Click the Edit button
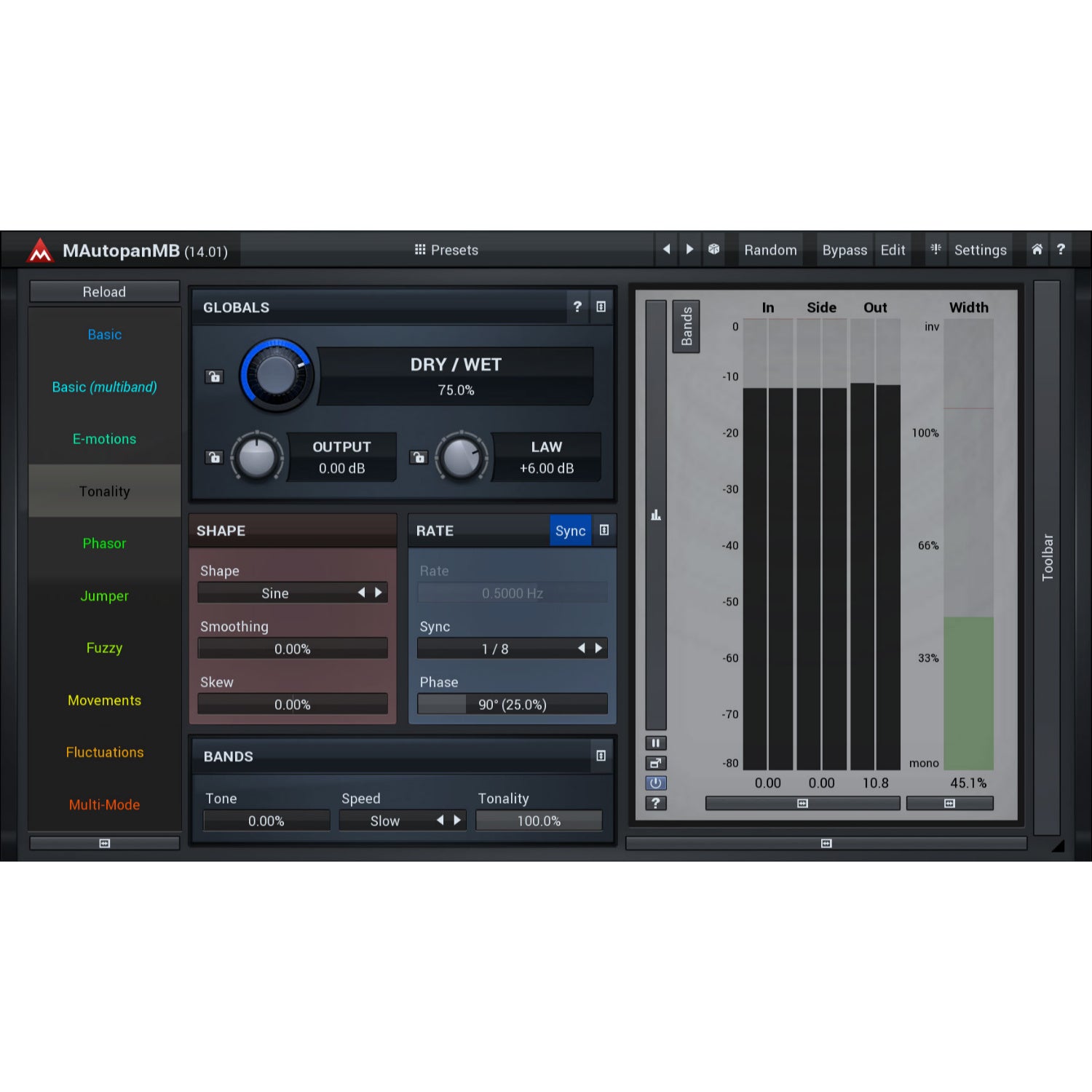 (x=893, y=250)
